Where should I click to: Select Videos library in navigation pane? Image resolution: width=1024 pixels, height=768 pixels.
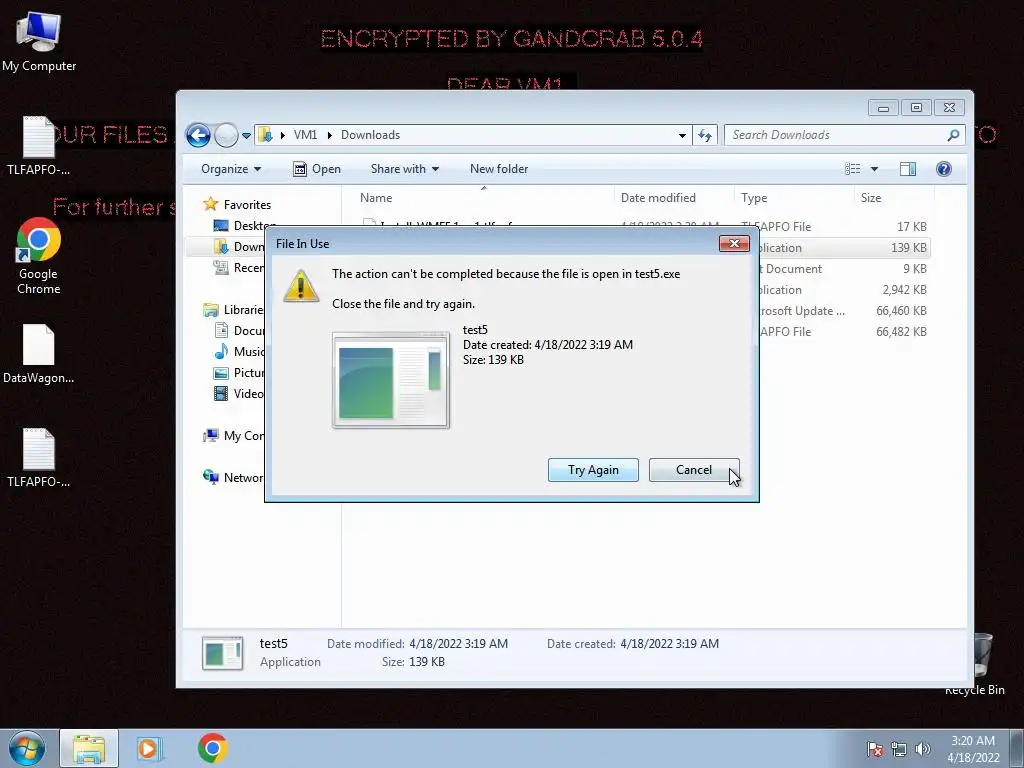point(239,393)
